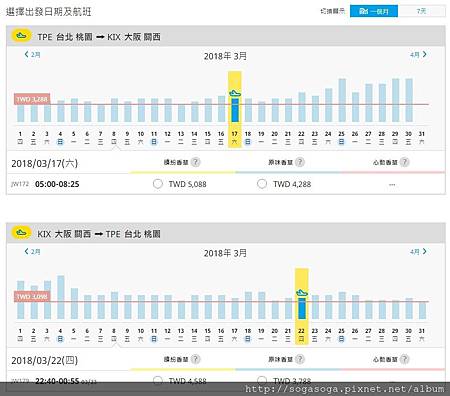Go to next month 4月 in KIX→TPE chart

(x=418, y=251)
